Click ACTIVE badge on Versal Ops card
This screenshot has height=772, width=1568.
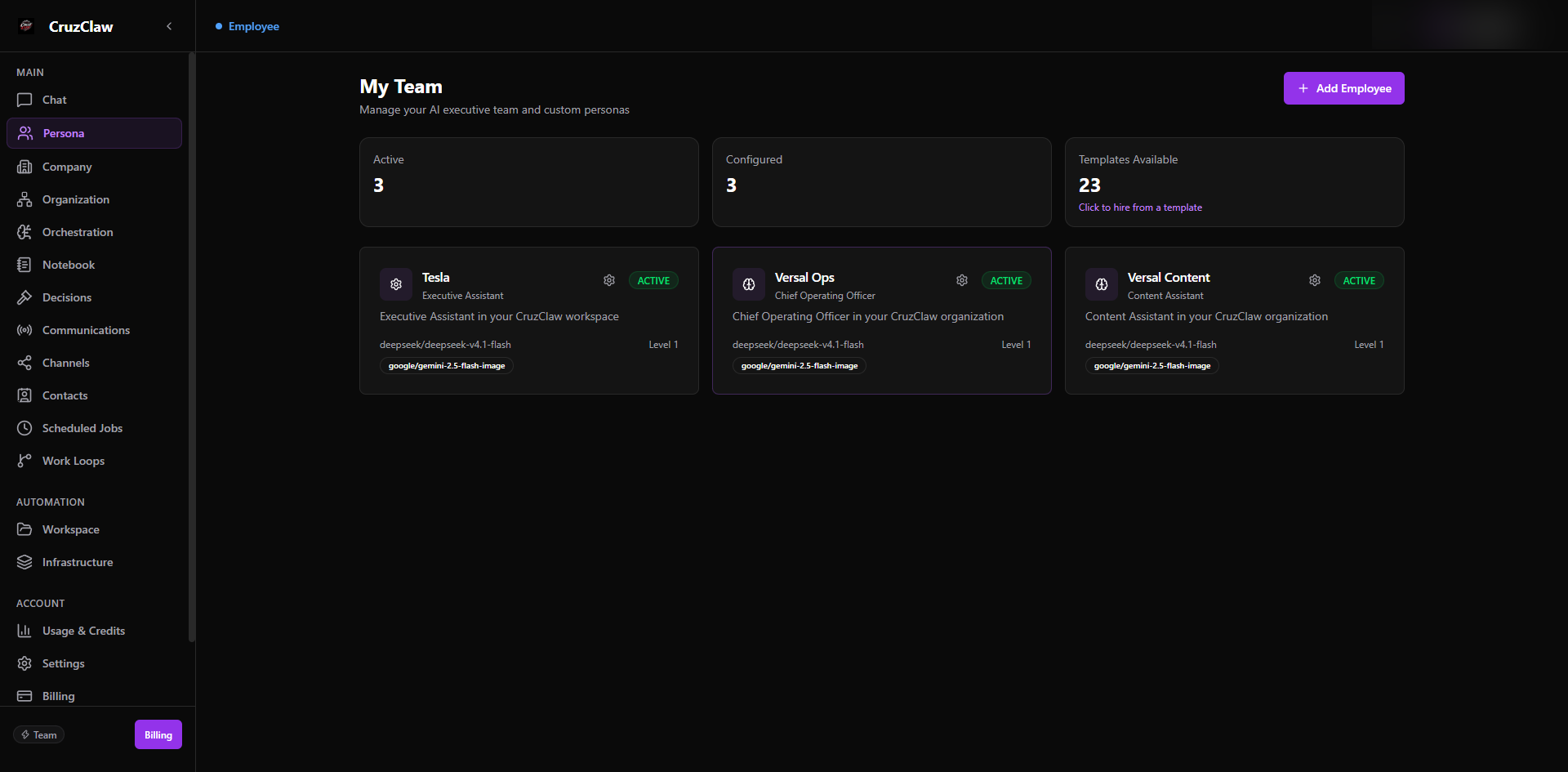[1006, 280]
